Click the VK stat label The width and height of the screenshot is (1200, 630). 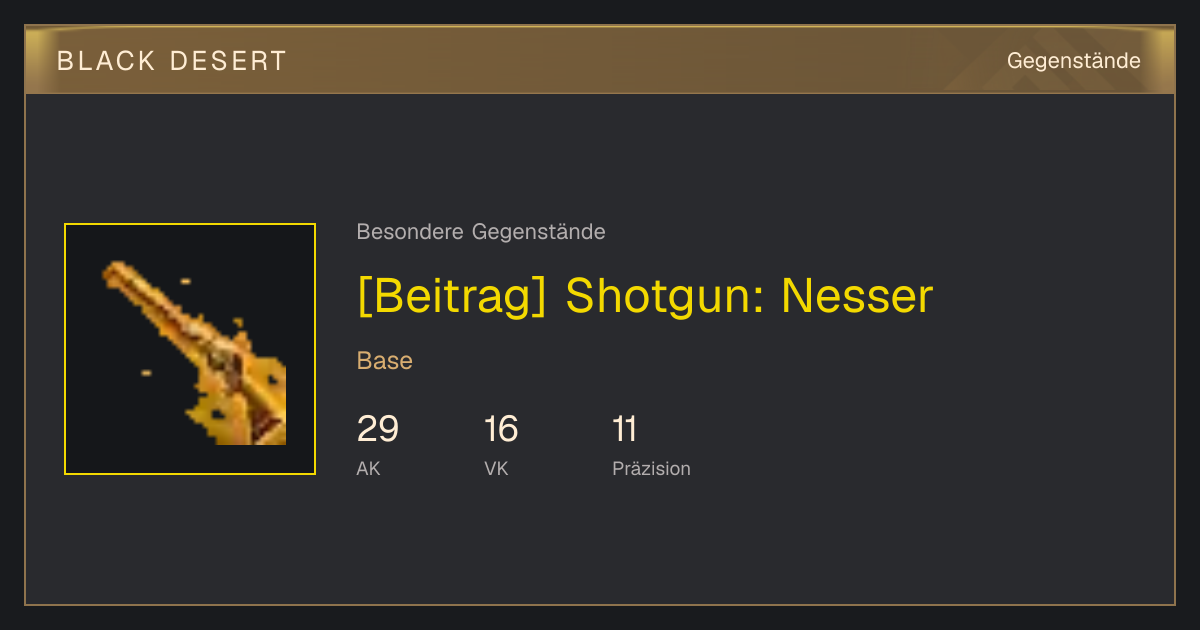coord(496,468)
